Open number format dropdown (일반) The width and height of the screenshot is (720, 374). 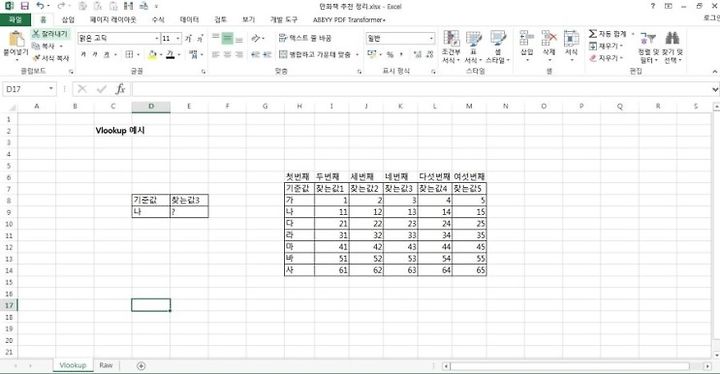[431, 39]
